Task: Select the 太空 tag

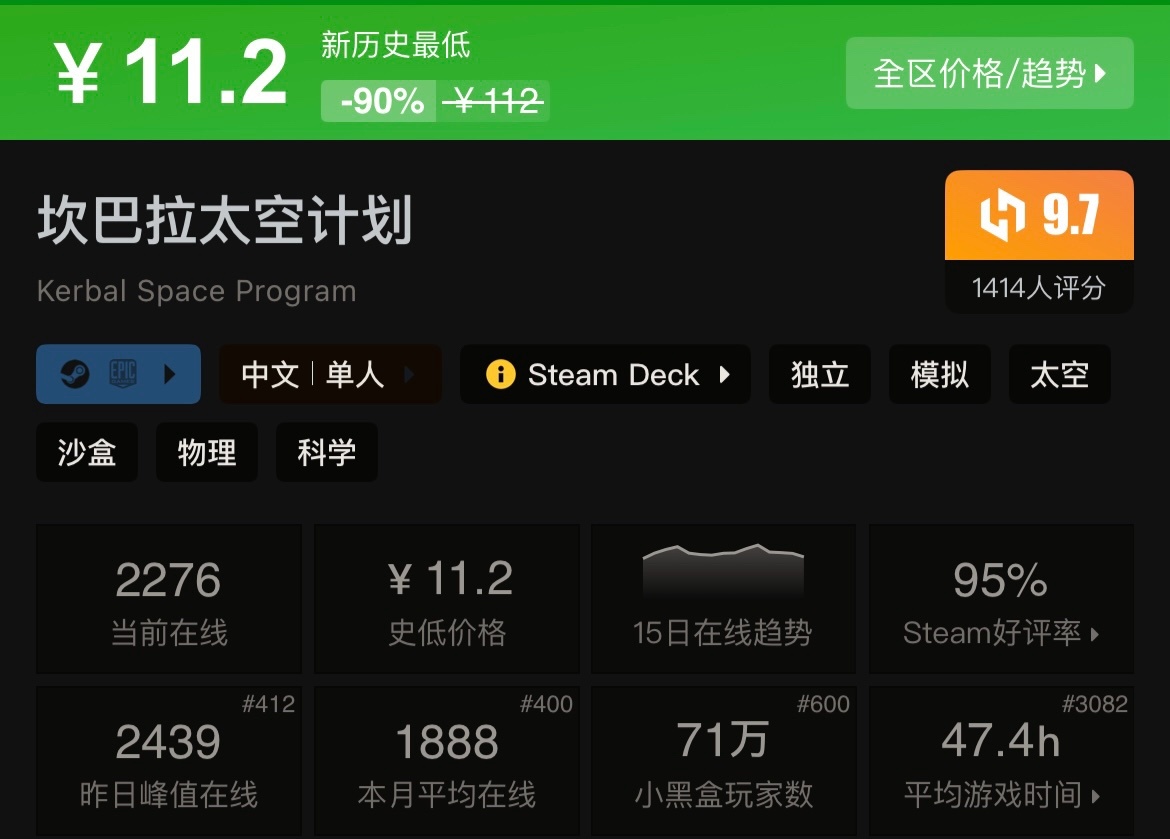Action: (x=1060, y=374)
